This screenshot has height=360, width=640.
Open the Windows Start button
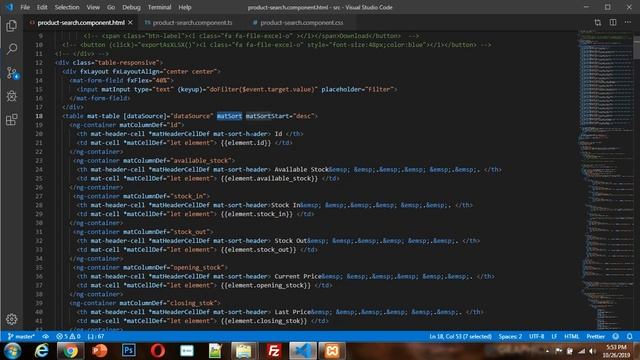click(x=12, y=351)
